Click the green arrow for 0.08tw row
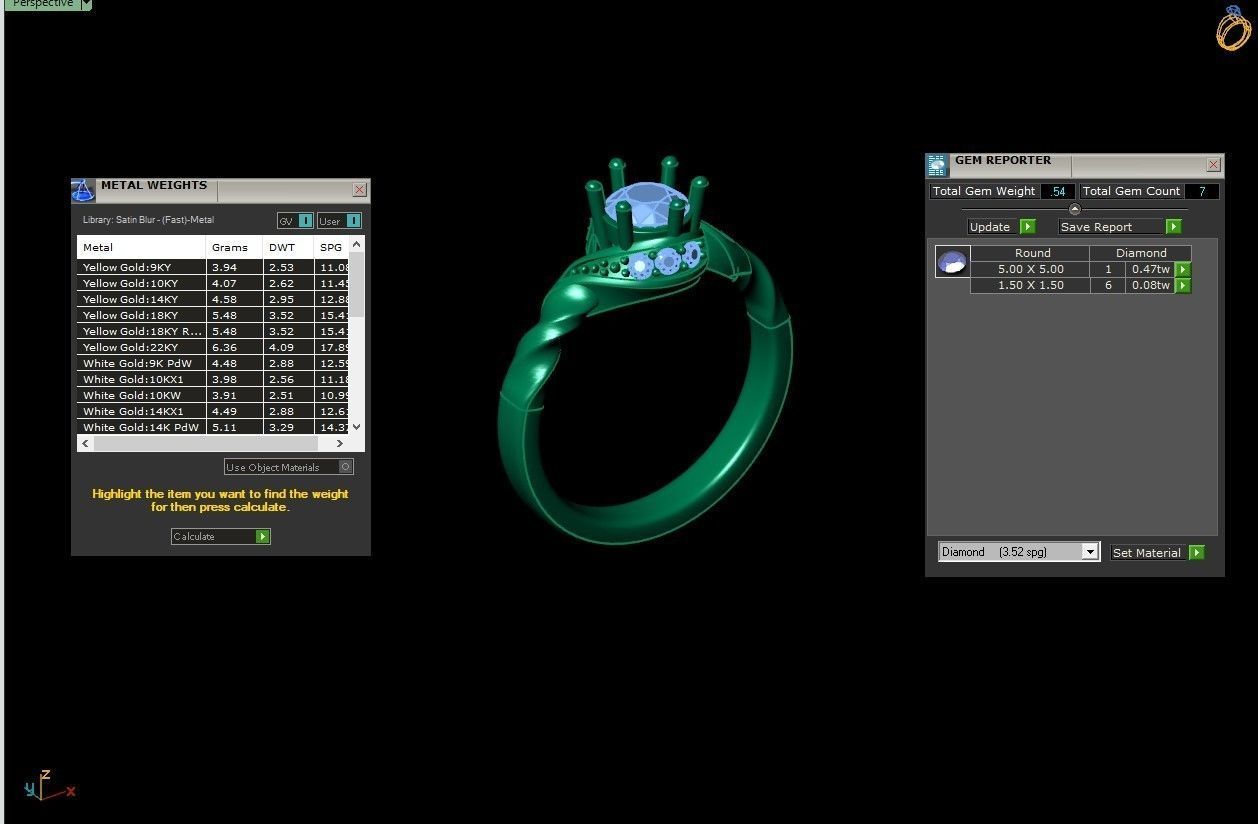Image resolution: width=1258 pixels, height=824 pixels. coord(1183,285)
